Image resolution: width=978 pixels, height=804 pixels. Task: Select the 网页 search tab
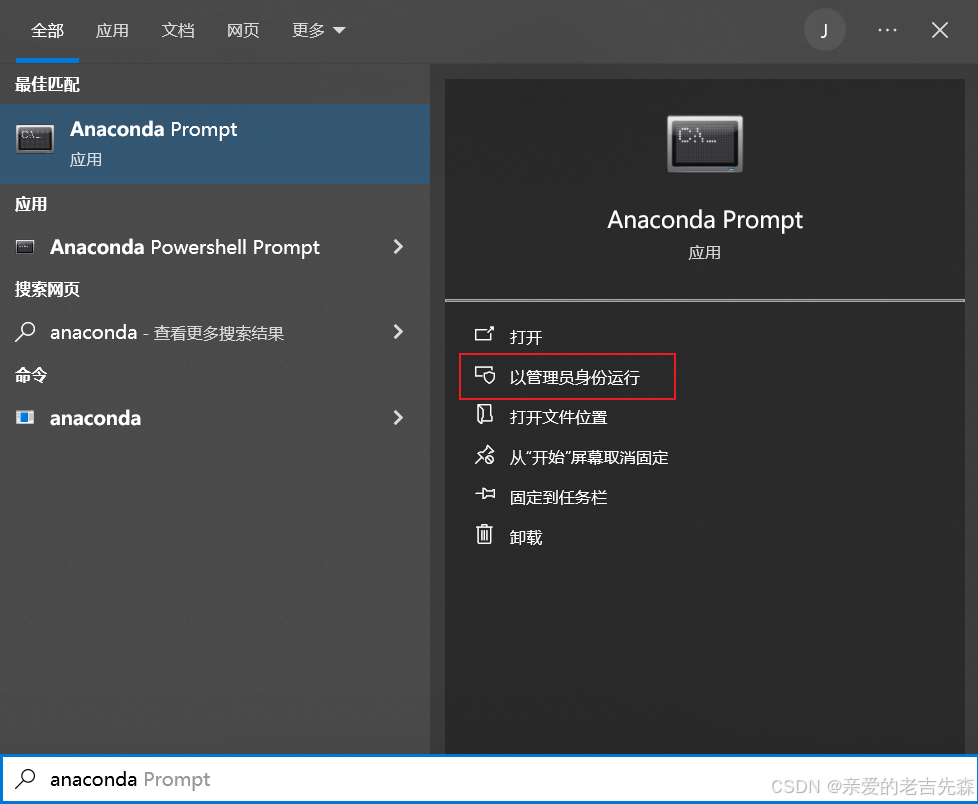point(243,30)
